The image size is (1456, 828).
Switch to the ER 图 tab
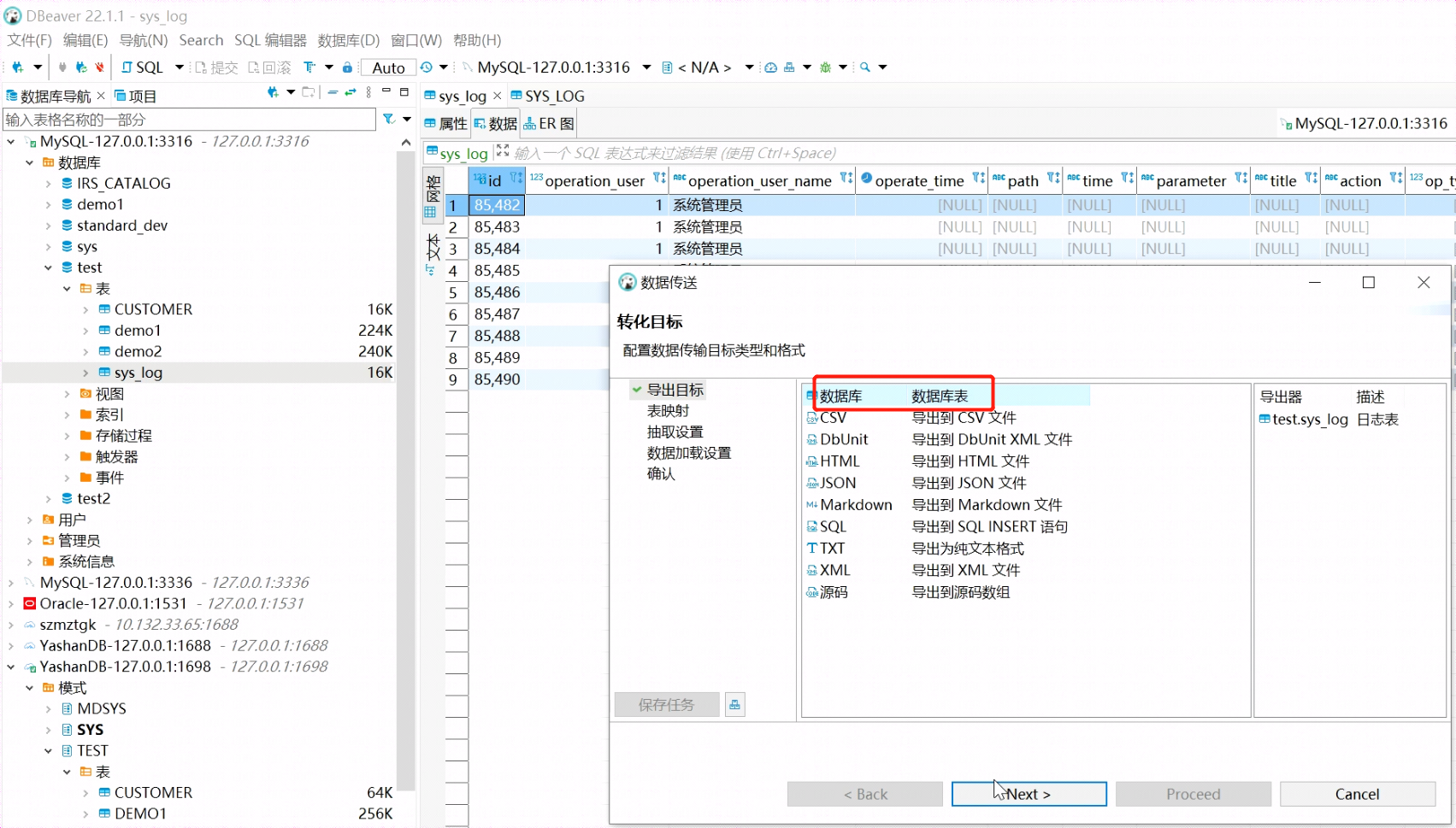pos(549,124)
